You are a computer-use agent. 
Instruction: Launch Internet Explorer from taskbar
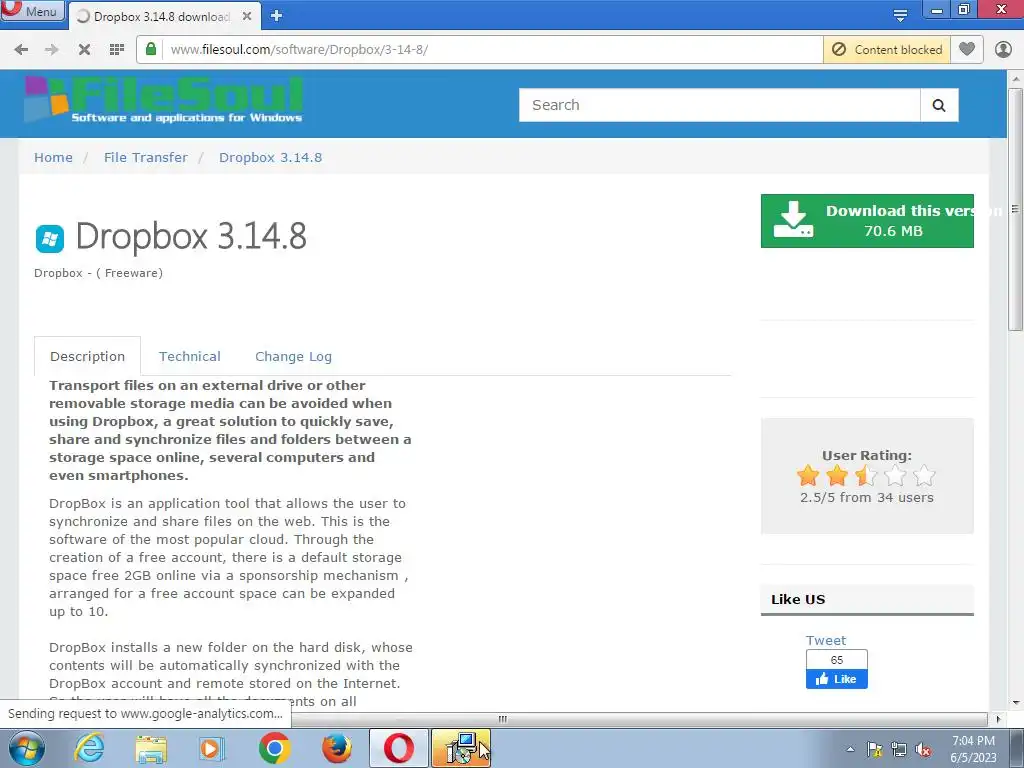(89, 748)
